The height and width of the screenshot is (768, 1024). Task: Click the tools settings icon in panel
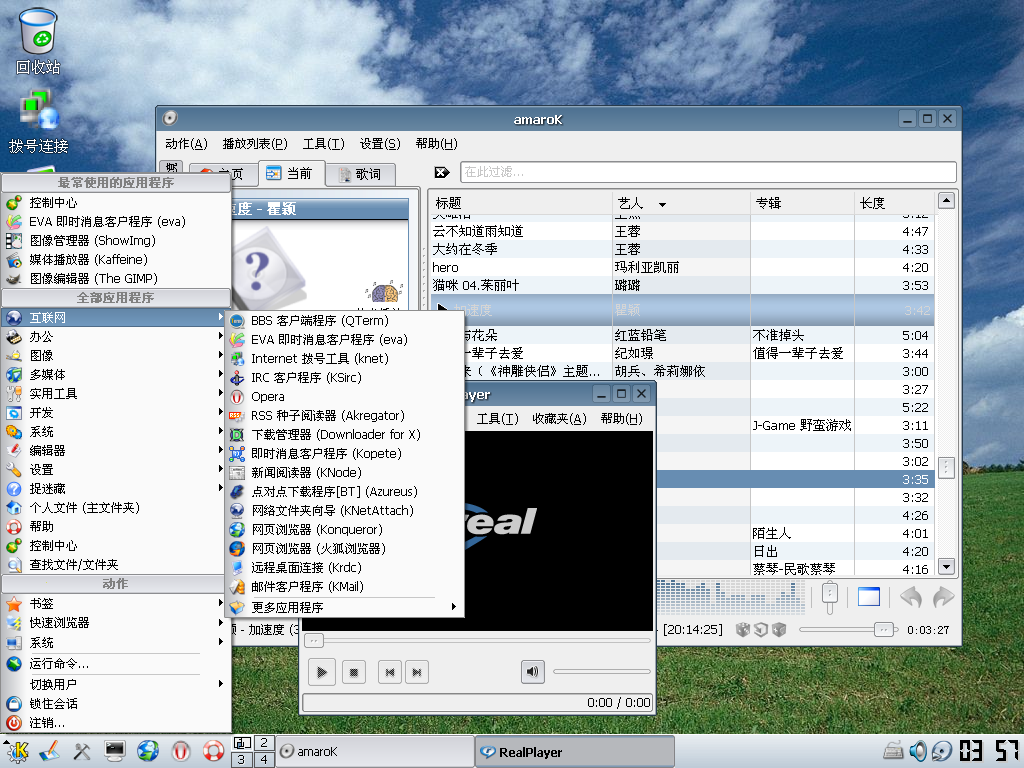point(82,751)
